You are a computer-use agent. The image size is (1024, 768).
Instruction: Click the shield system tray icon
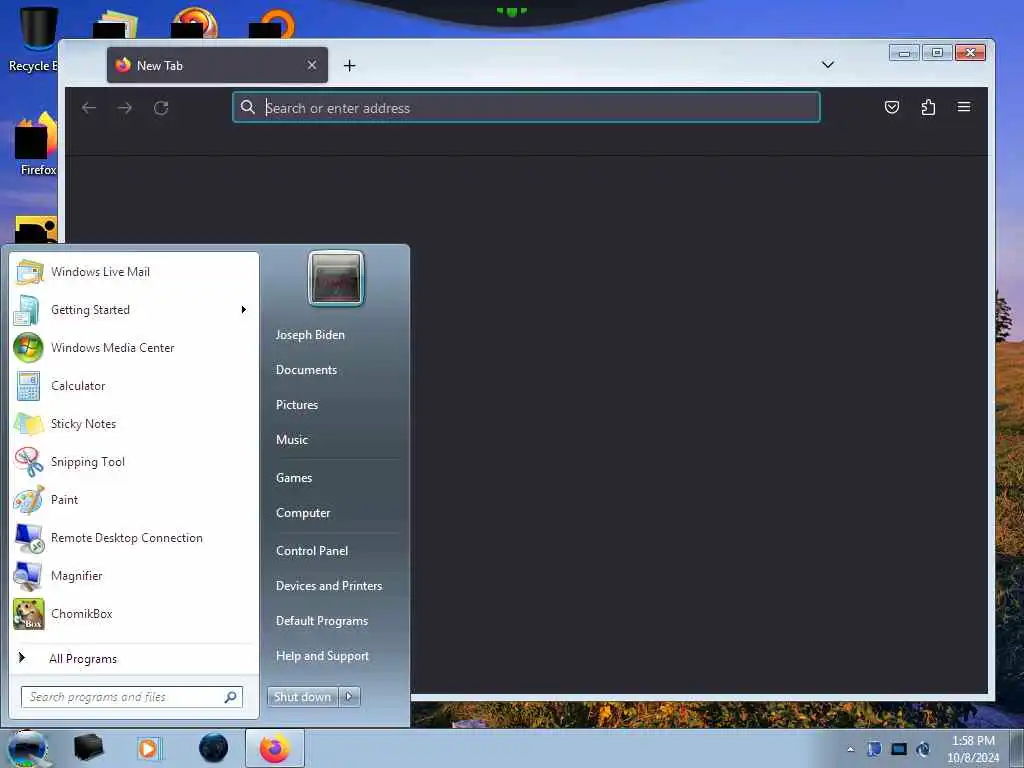[874, 749]
